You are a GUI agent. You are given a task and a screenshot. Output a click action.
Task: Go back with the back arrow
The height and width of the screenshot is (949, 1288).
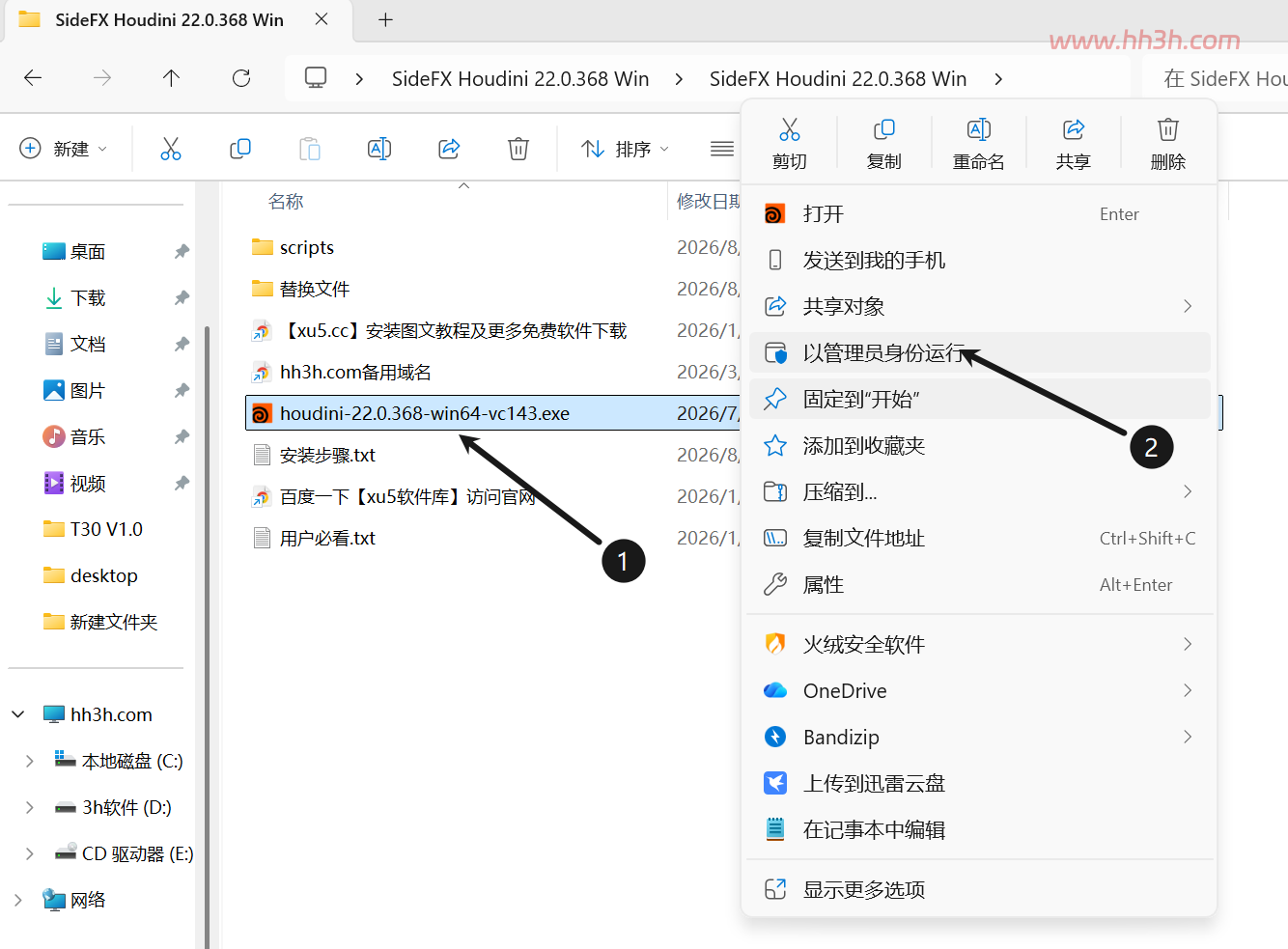click(33, 78)
